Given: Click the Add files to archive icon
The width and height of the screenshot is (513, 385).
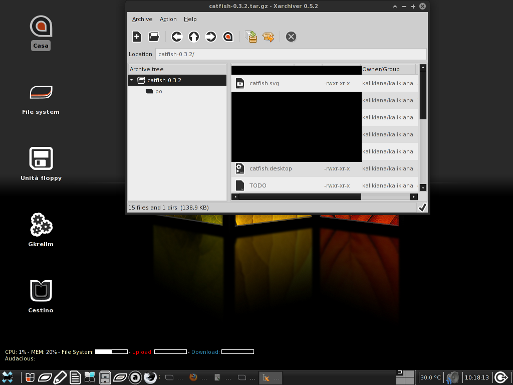Looking at the screenshot, I should 252,37.
